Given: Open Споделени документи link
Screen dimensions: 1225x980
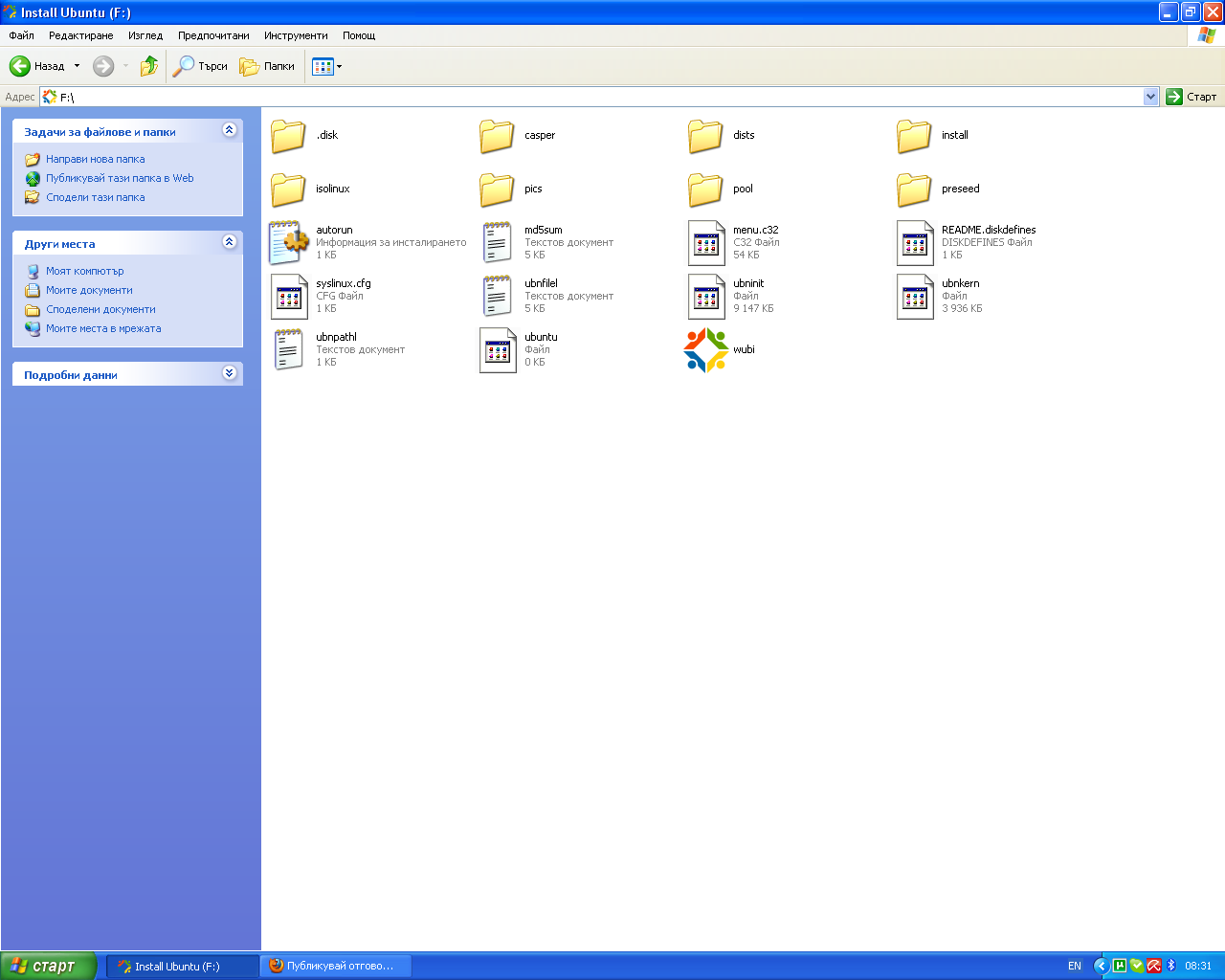Looking at the screenshot, I should [100, 310].
